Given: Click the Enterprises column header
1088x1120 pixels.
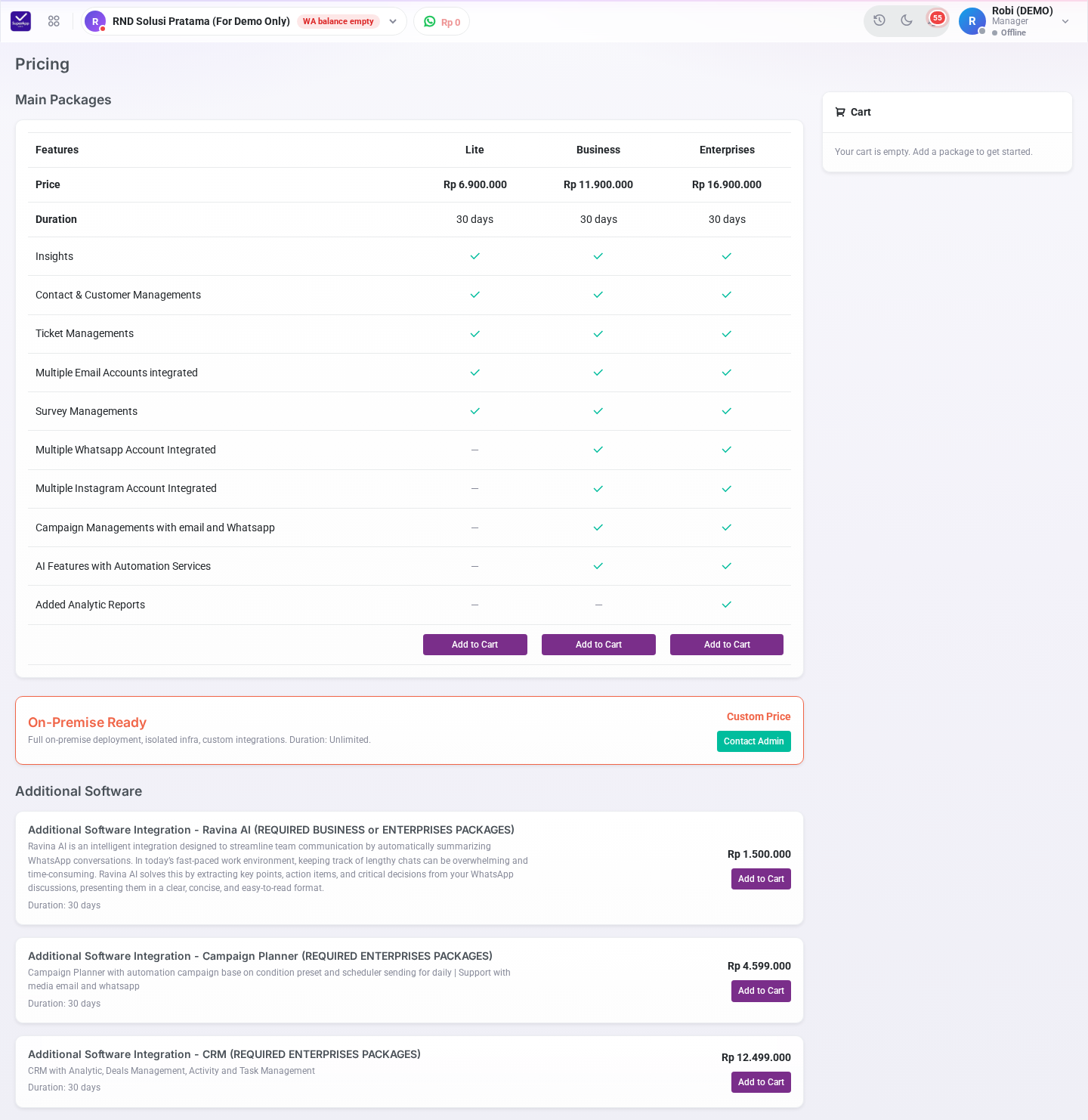Looking at the screenshot, I should pyautogui.click(x=727, y=150).
